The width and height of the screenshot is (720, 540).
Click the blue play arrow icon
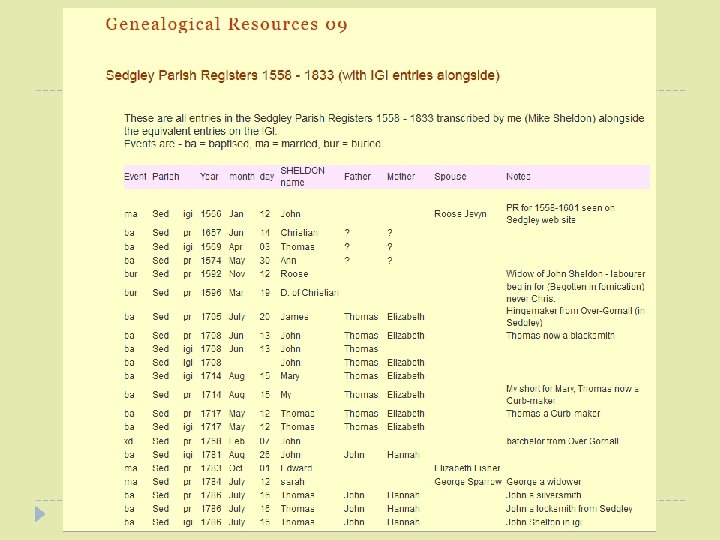[x=40, y=514]
